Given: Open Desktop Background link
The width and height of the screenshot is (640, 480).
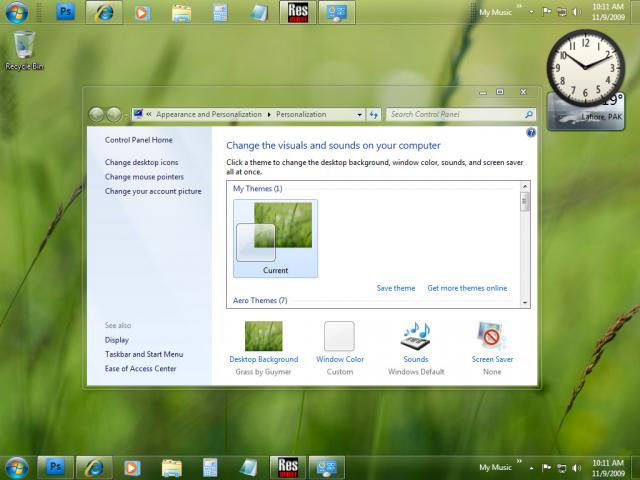Looking at the screenshot, I should click(264, 359).
